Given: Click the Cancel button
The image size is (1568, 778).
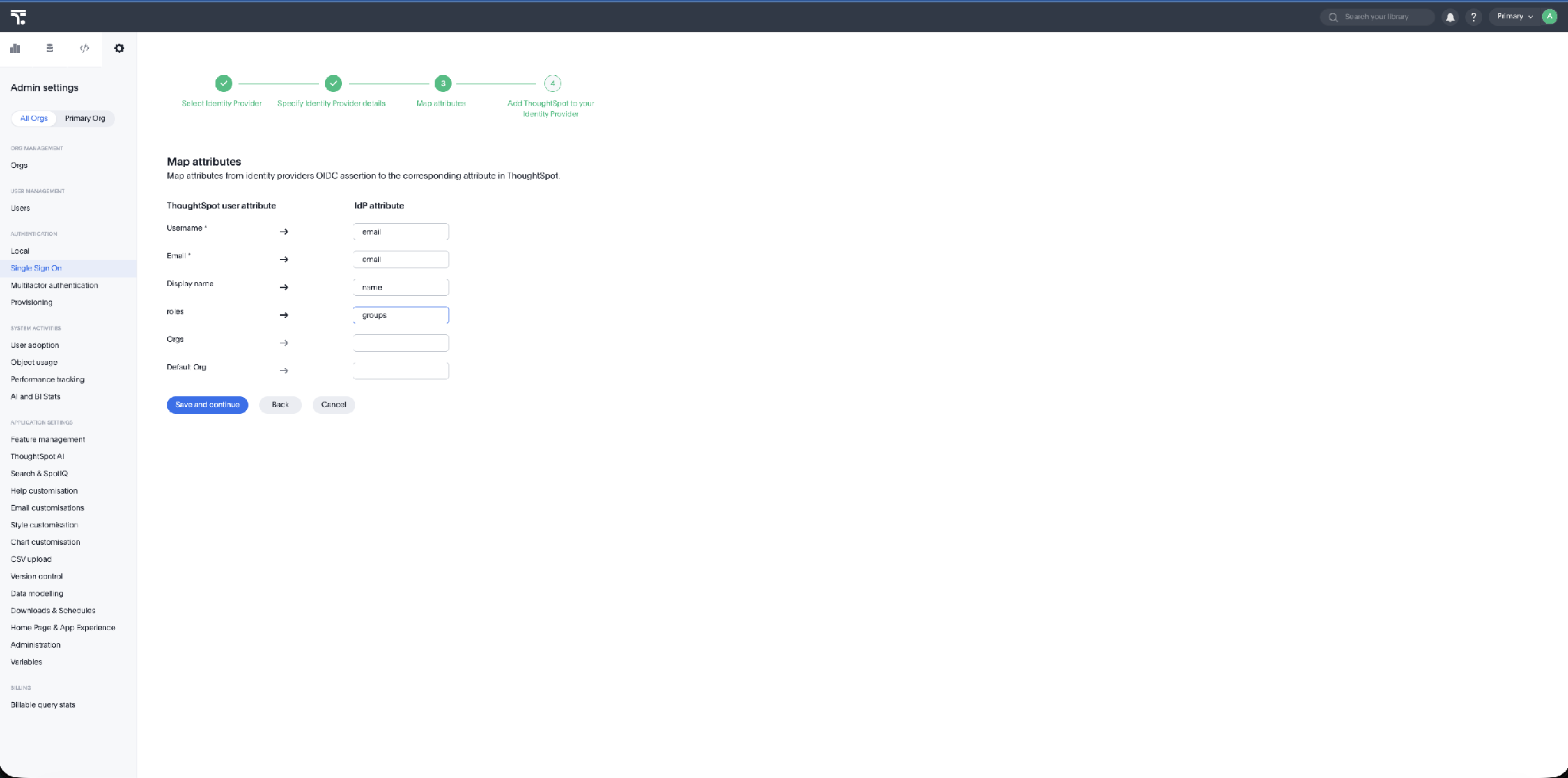Looking at the screenshot, I should tap(334, 405).
